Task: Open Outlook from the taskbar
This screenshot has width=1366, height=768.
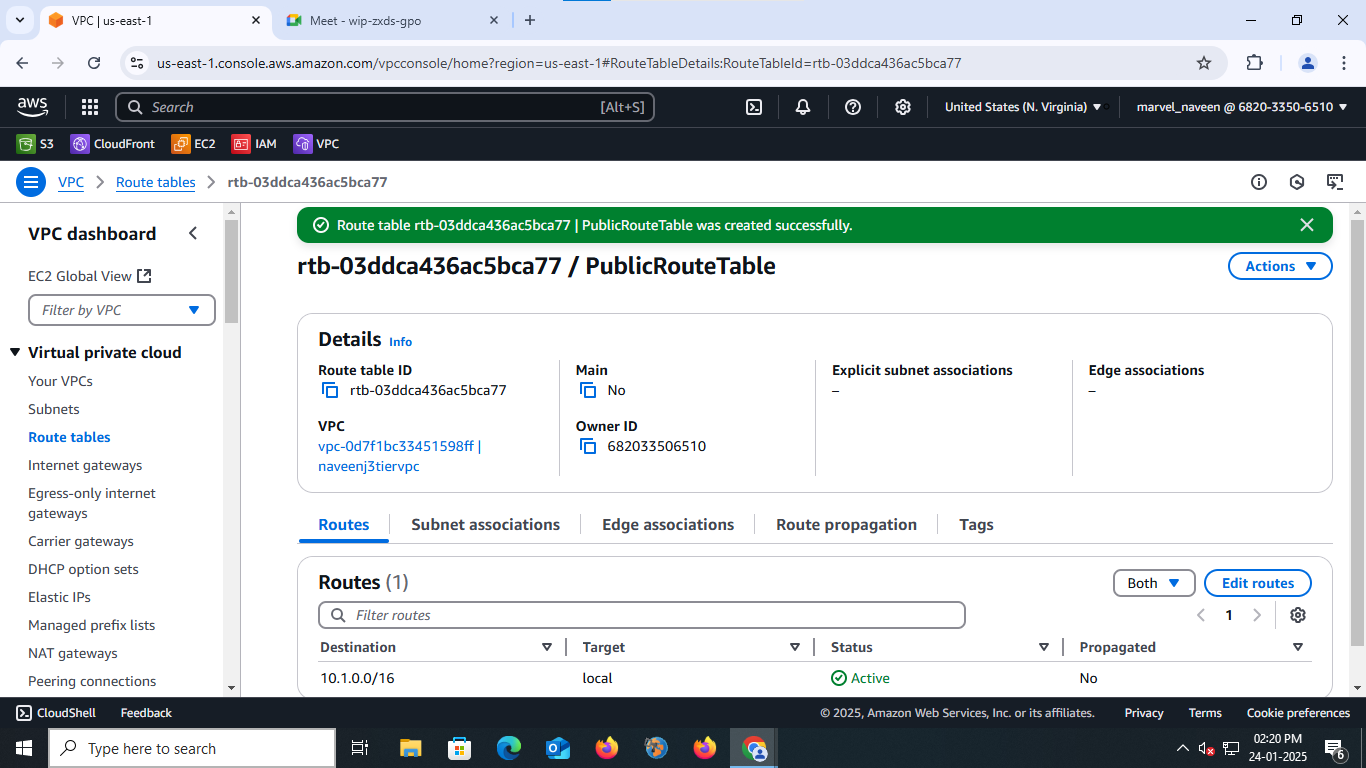Action: [x=558, y=748]
